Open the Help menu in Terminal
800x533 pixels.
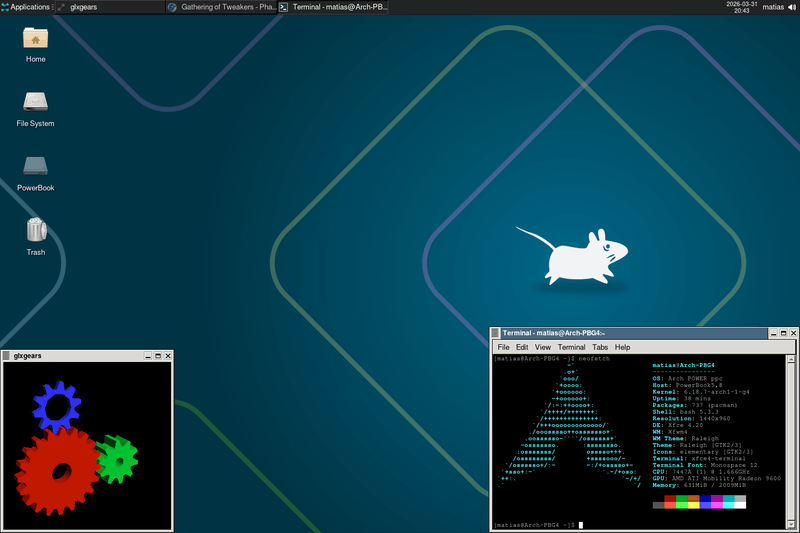click(622, 347)
